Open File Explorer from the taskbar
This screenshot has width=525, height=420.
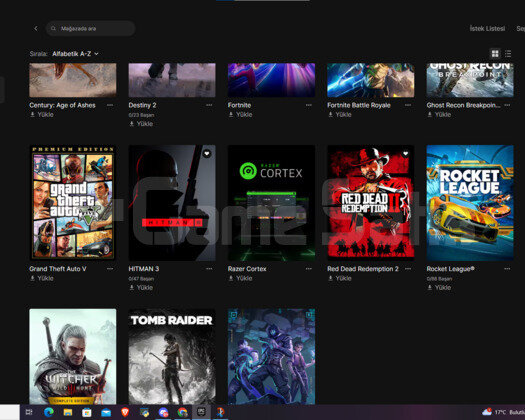[68, 412]
